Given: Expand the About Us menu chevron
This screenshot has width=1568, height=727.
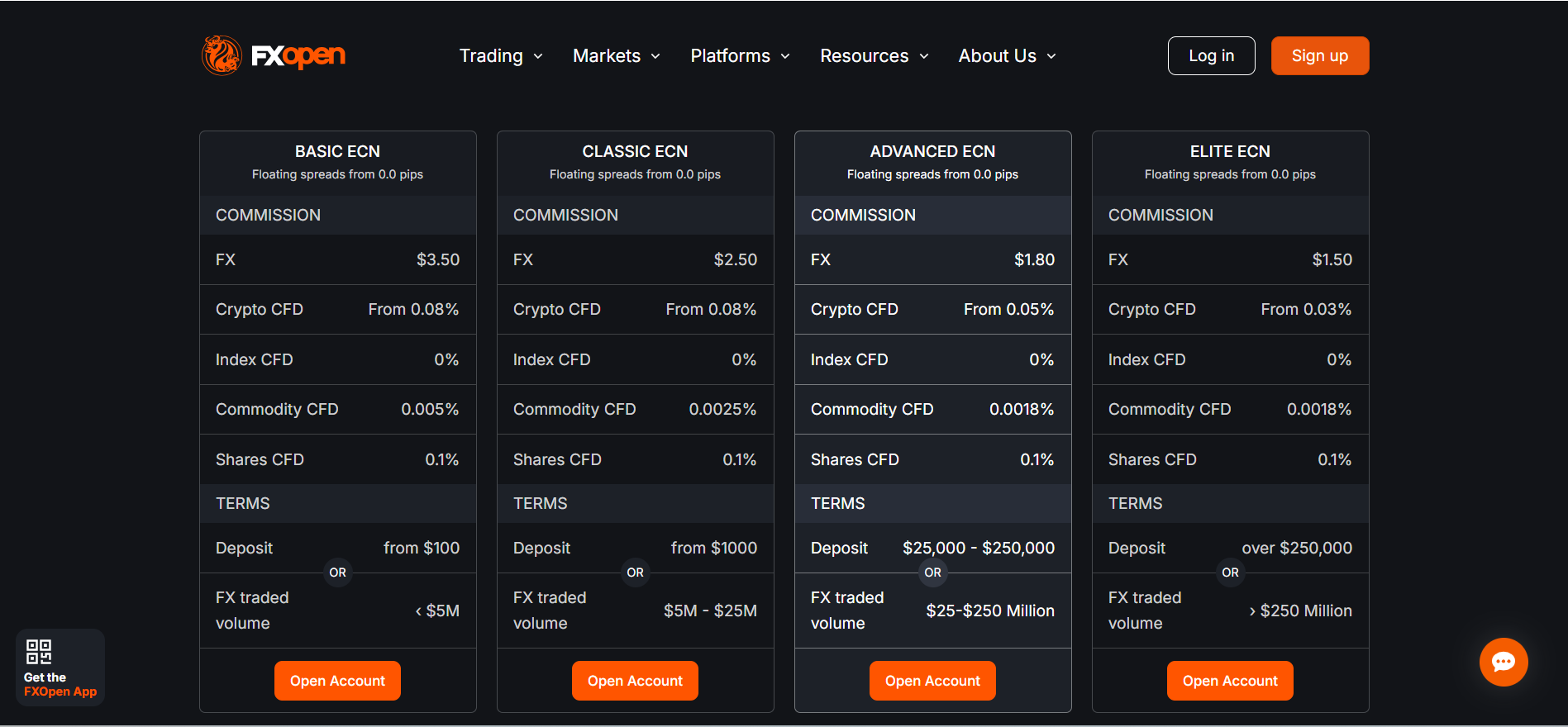Looking at the screenshot, I should 1051,56.
